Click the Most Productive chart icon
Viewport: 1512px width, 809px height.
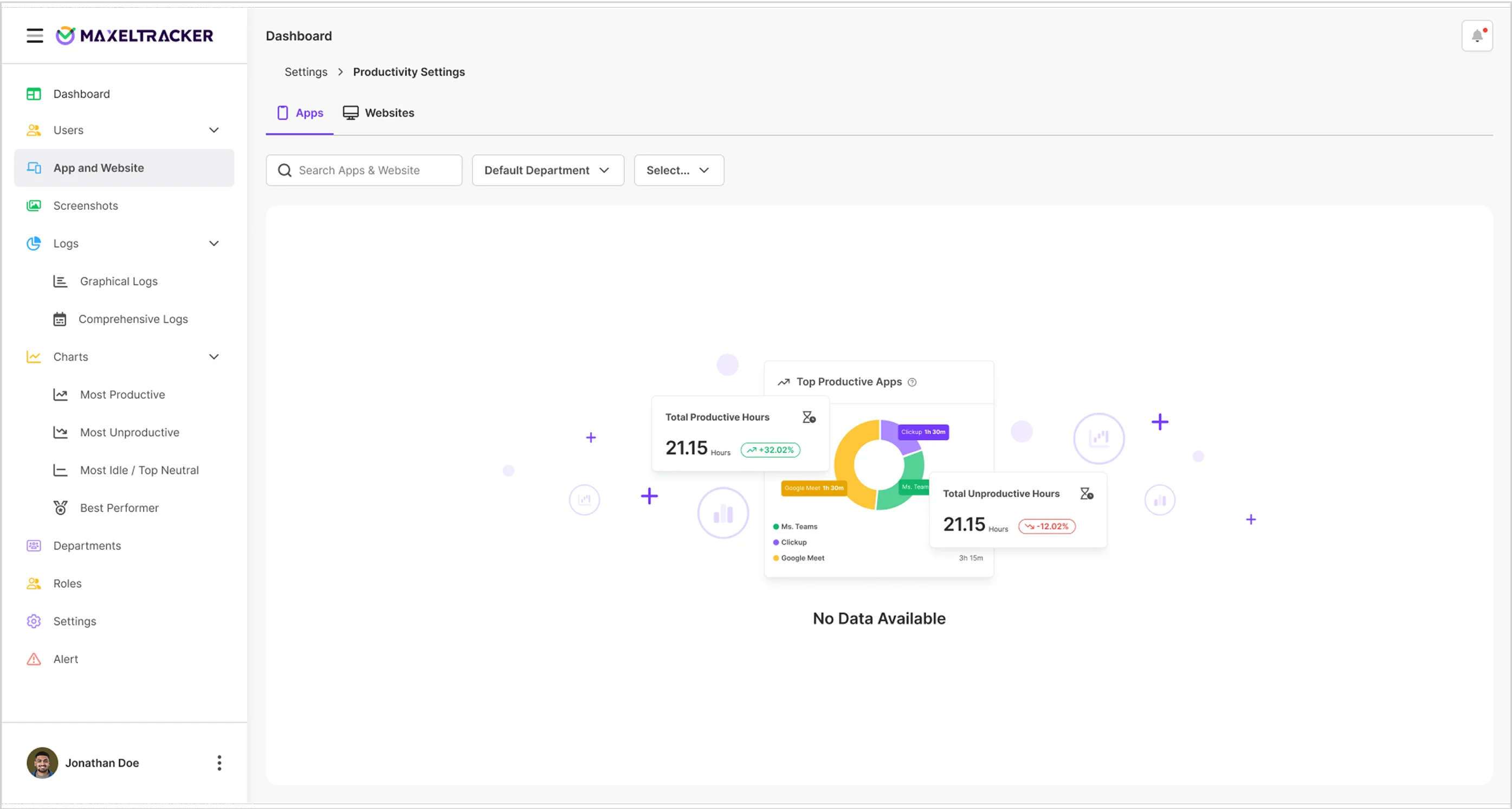pos(60,395)
